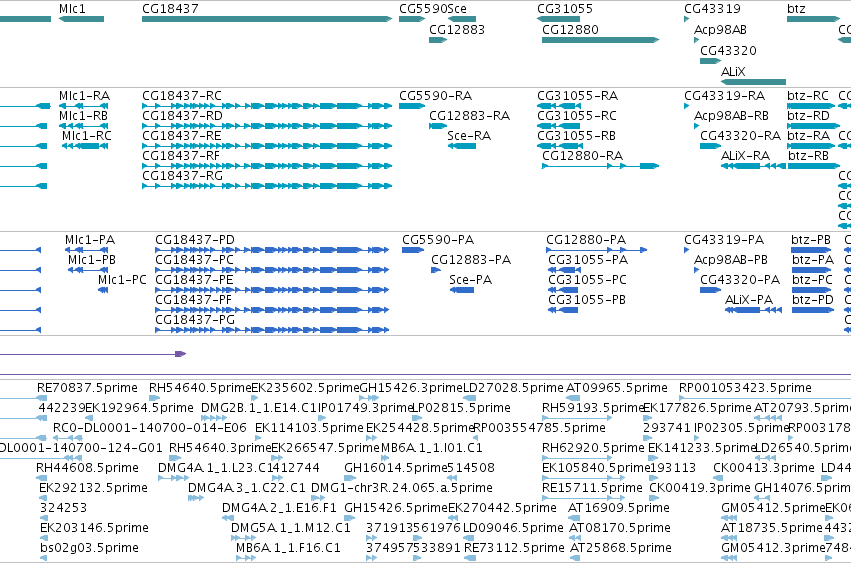Select transcript btz-RD
The image size is (851, 563).
tap(809, 116)
